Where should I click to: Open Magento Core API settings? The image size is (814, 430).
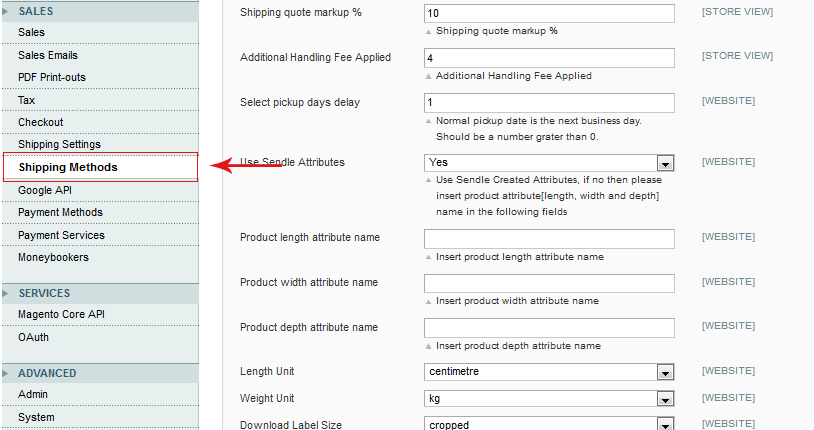pos(61,314)
